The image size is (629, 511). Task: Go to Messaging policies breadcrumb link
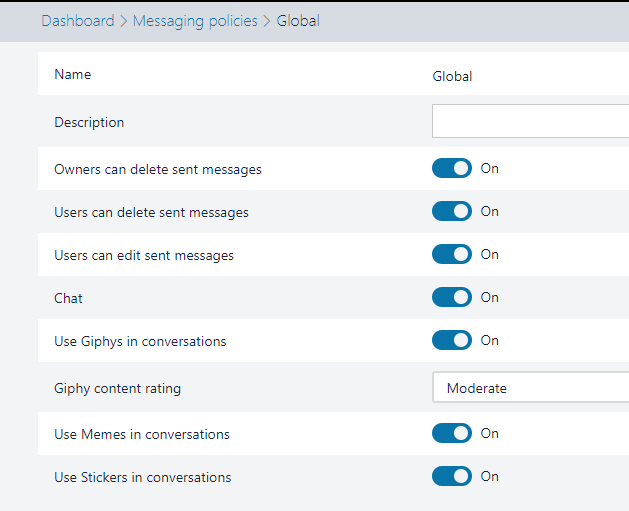pos(195,20)
